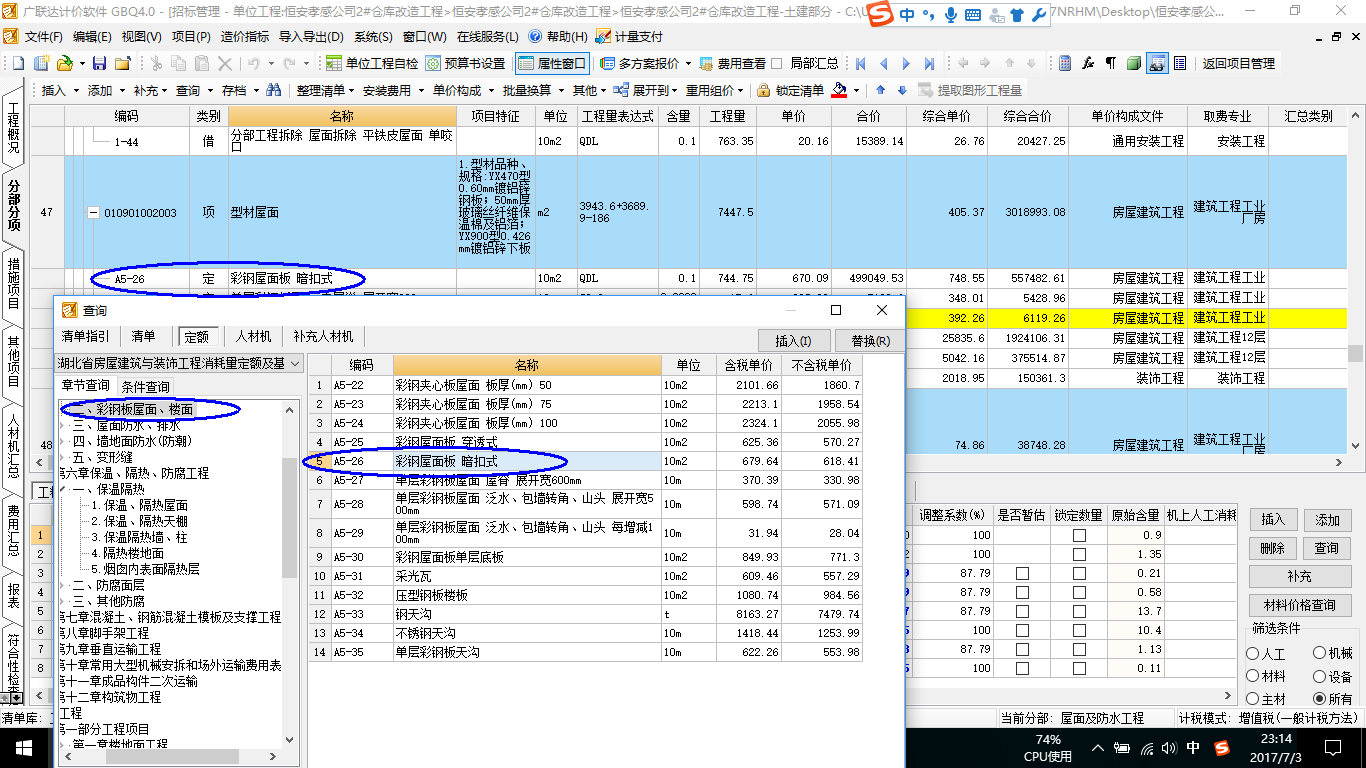Screen dimensions: 1366x768
Task: Select the 设备 filter radio button
Action: point(1319,677)
